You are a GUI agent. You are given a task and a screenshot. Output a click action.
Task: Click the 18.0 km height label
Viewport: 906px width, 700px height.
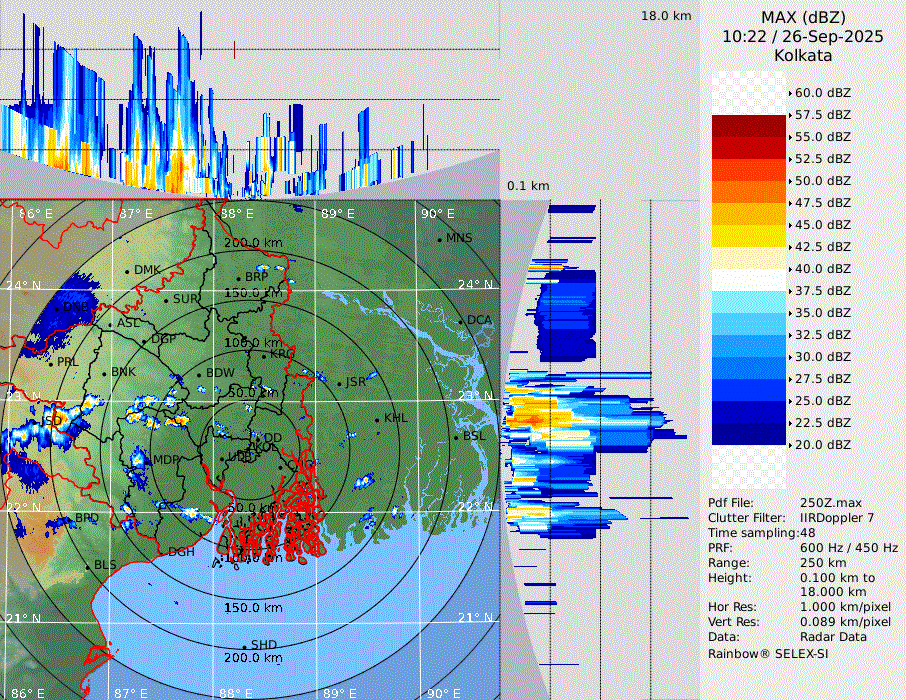(666, 16)
